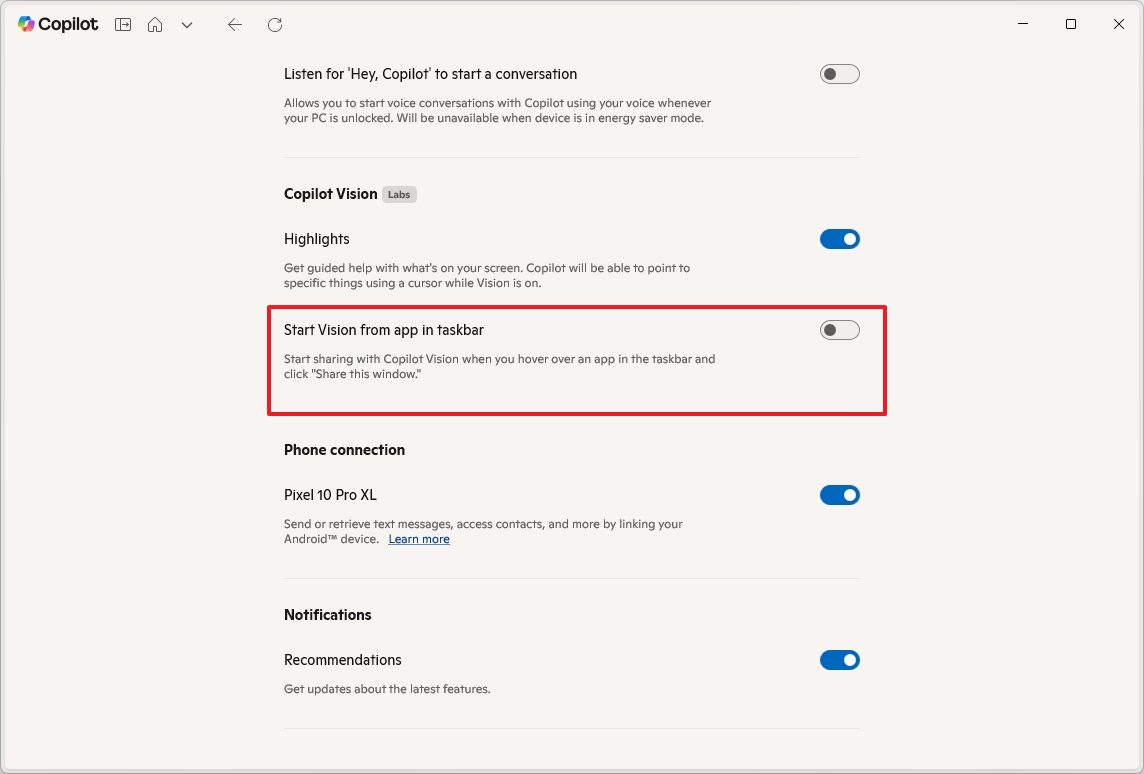Refresh the current Copilot page
The width and height of the screenshot is (1144, 774).
click(x=275, y=24)
